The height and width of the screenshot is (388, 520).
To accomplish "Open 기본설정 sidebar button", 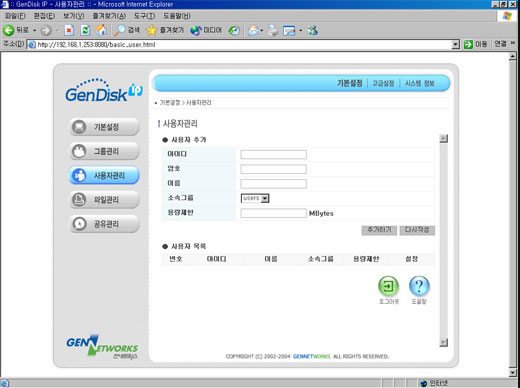I will coord(104,127).
